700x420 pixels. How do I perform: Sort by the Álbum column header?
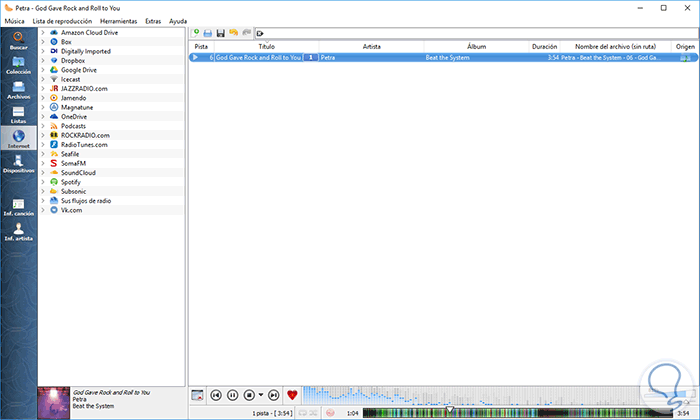tap(476, 46)
